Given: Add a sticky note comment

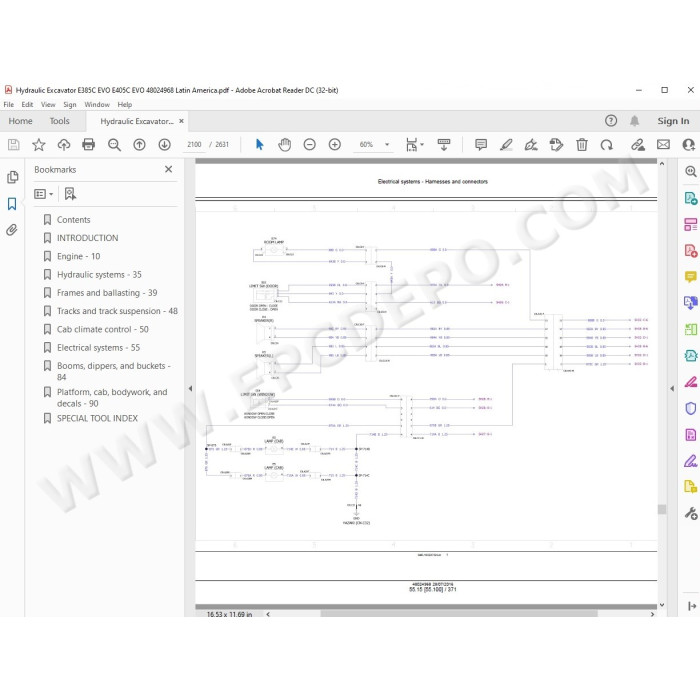Looking at the screenshot, I should [x=481, y=145].
